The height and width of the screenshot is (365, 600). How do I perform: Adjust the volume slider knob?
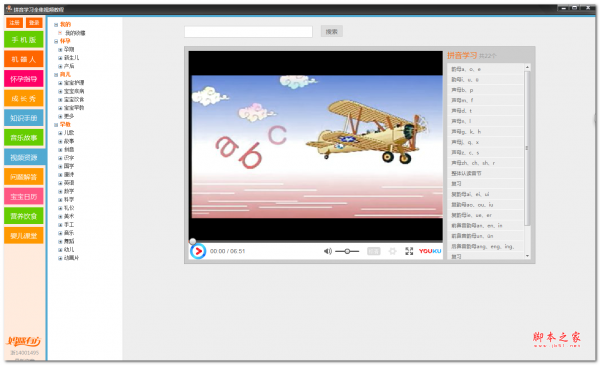pyautogui.click(x=347, y=251)
